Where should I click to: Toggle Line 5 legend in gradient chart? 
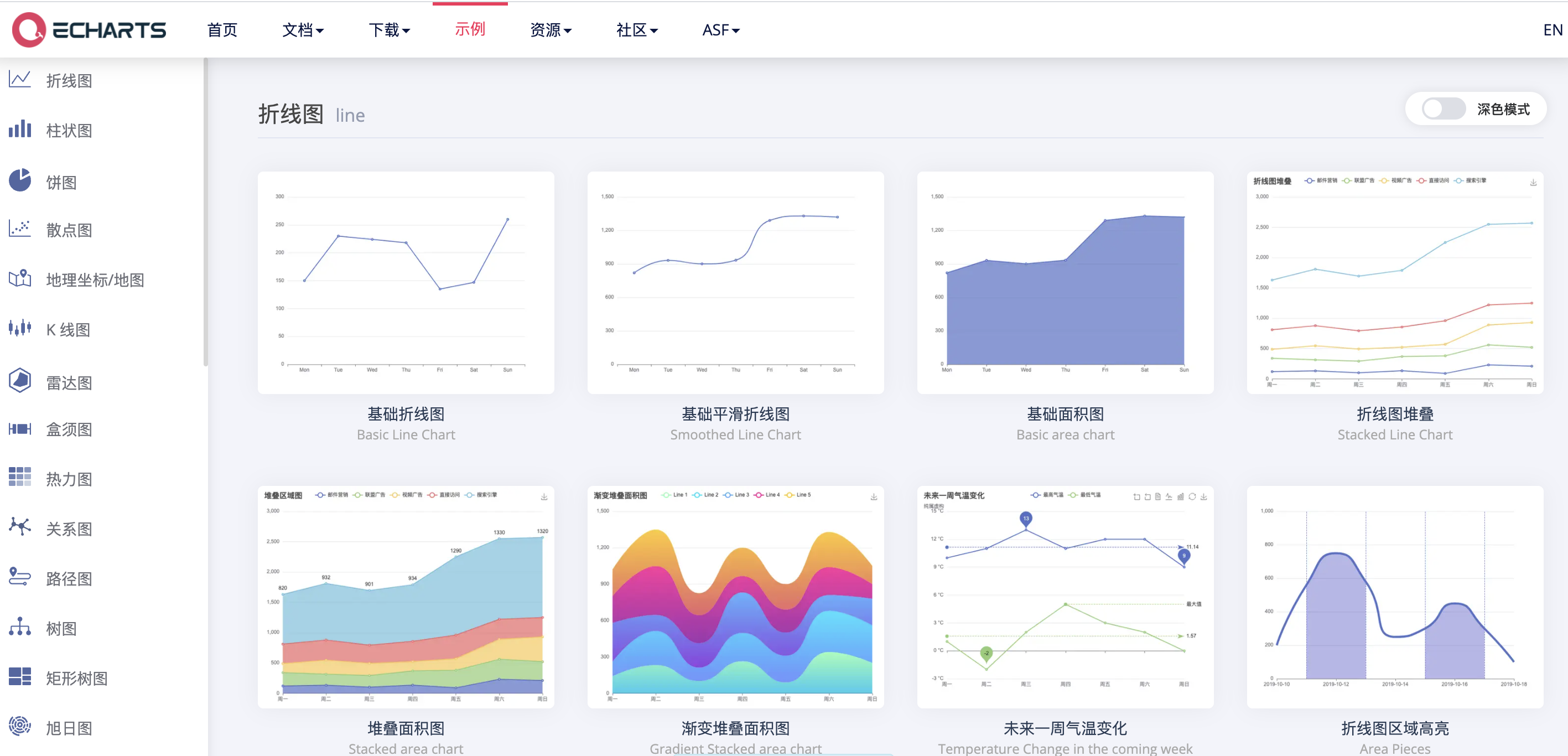[798, 495]
